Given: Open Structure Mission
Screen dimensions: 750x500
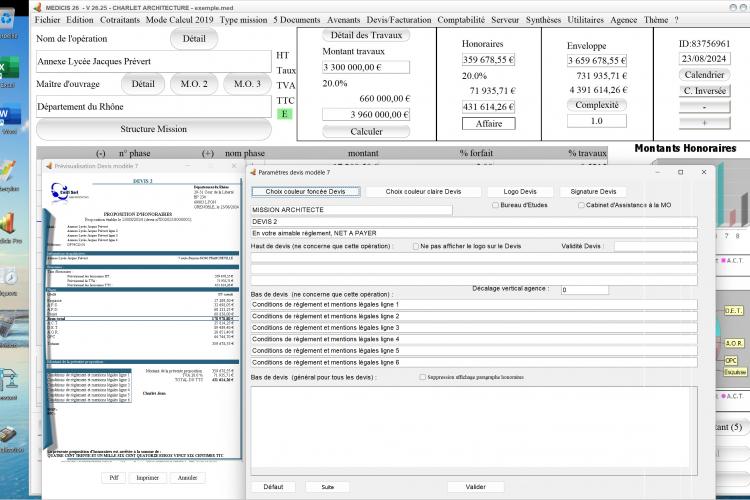Looking at the screenshot, I should (x=154, y=129).
